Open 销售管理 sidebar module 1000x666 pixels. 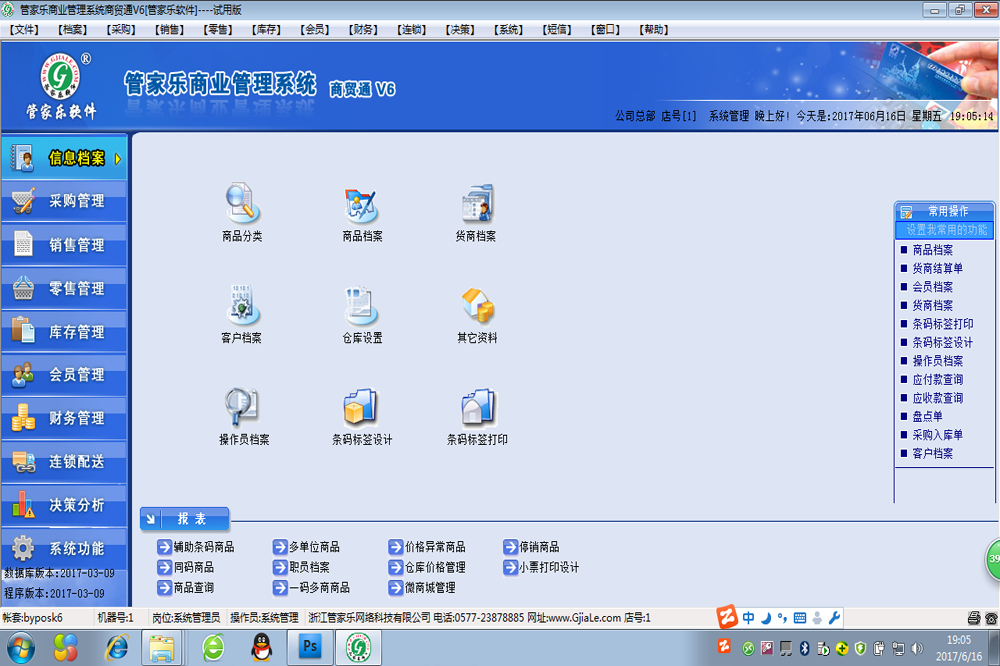tap(64, 245)
